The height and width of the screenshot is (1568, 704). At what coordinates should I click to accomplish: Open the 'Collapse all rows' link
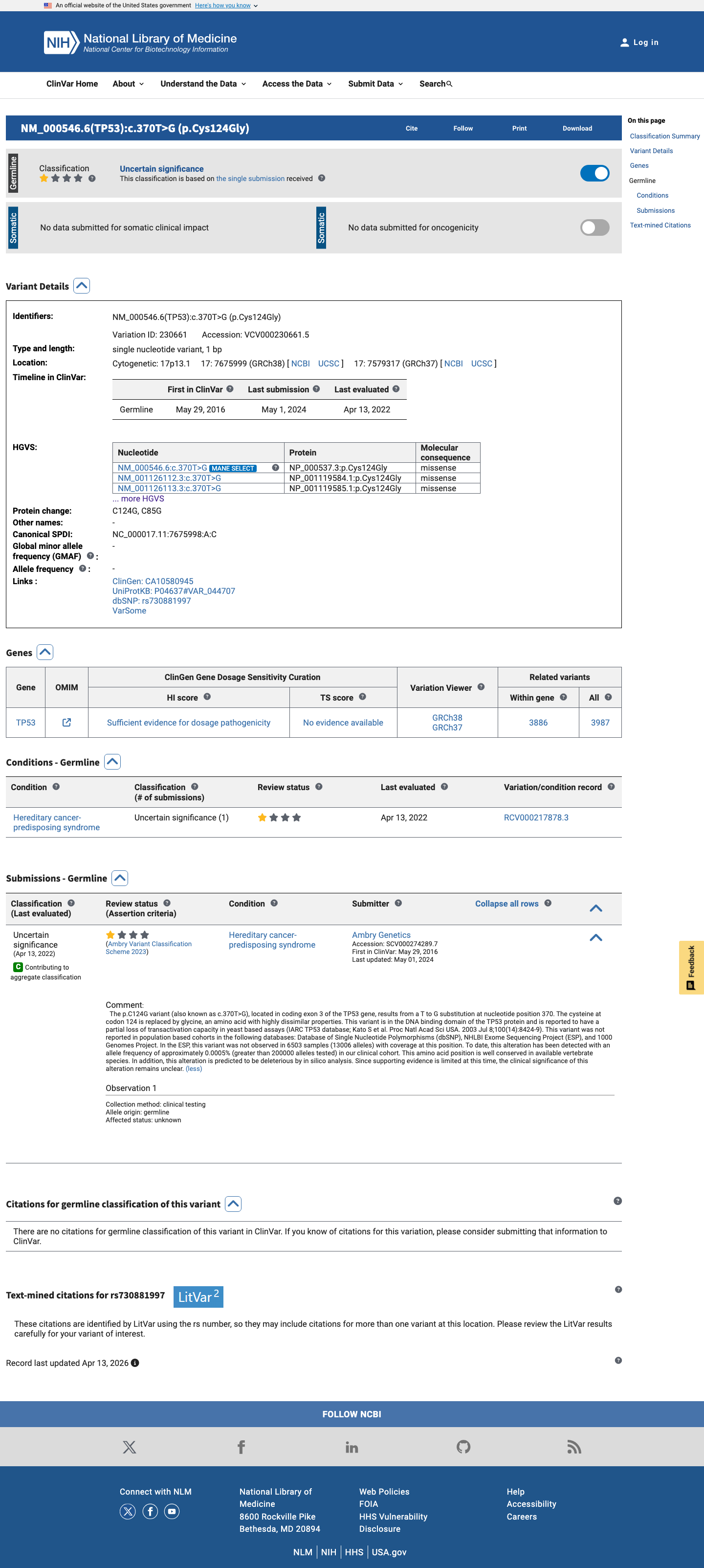[507, 904]
